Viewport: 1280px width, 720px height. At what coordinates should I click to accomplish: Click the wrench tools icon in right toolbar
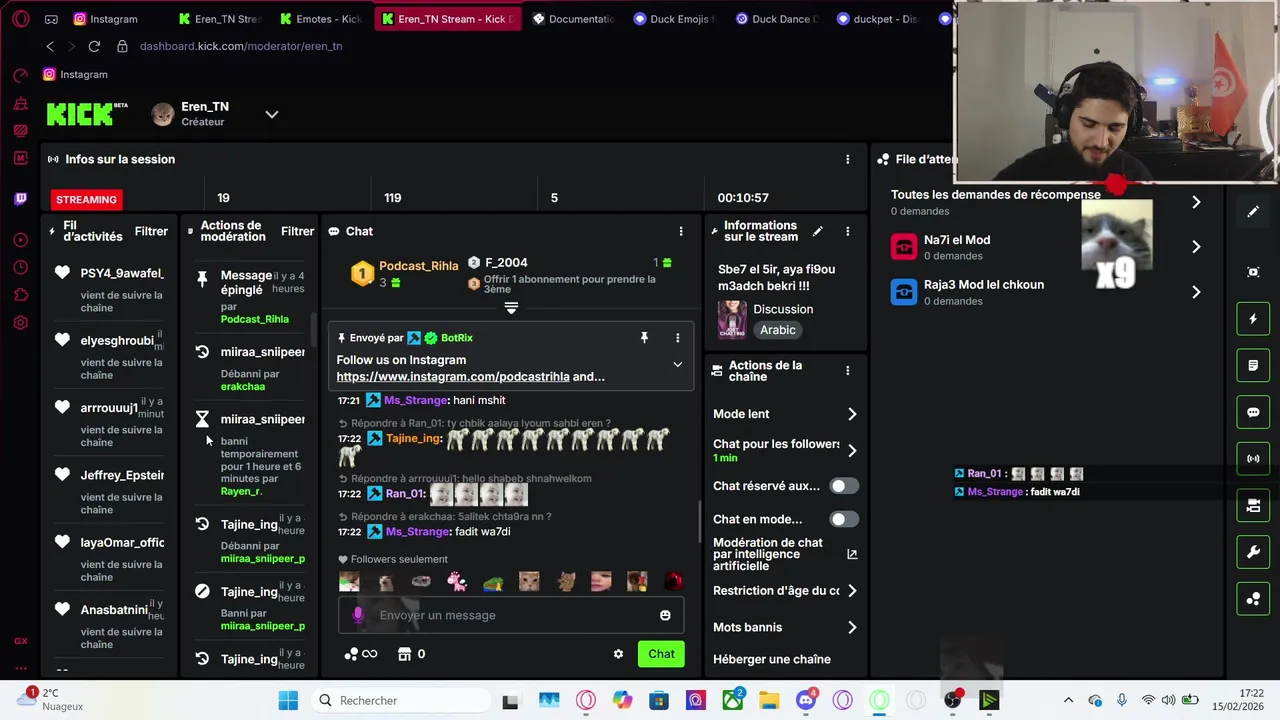(x=1253, y=552)
